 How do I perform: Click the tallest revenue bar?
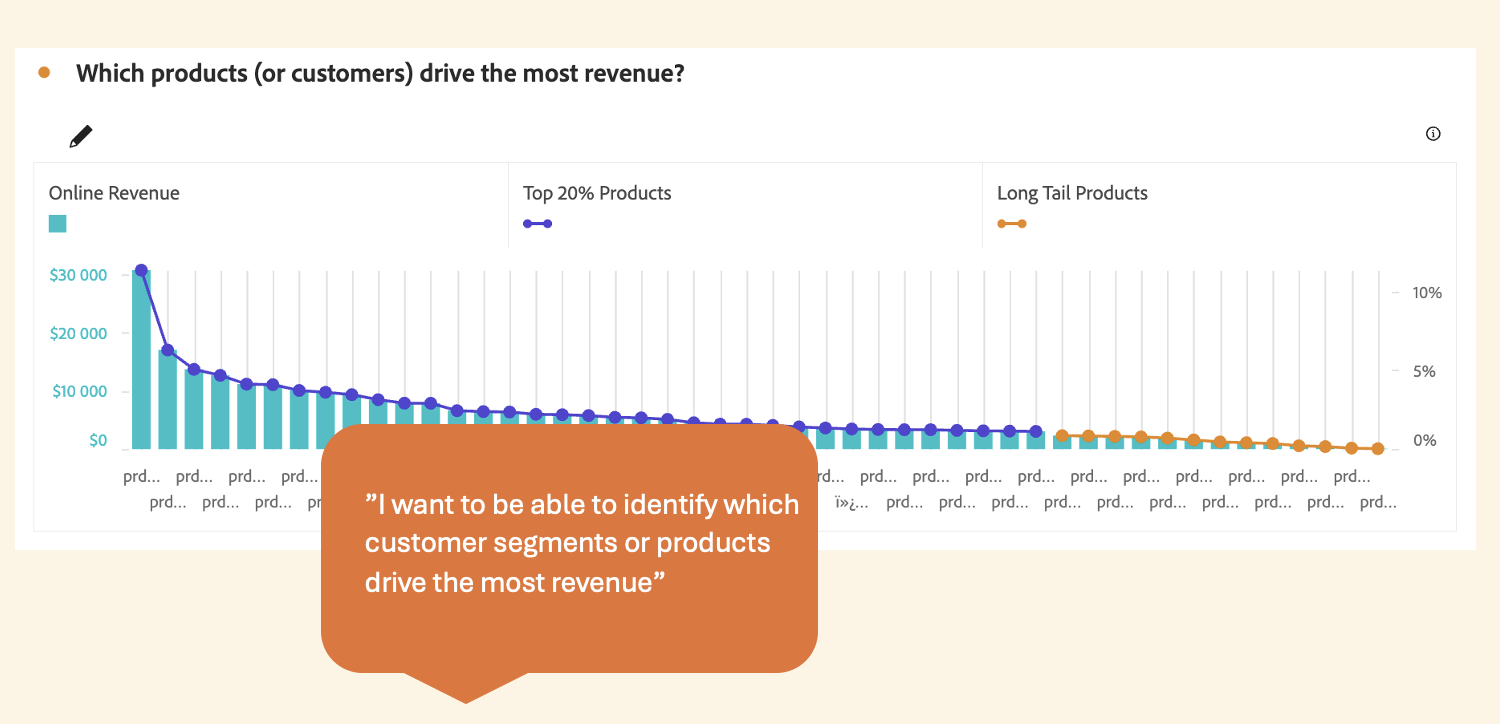(141, 360)
